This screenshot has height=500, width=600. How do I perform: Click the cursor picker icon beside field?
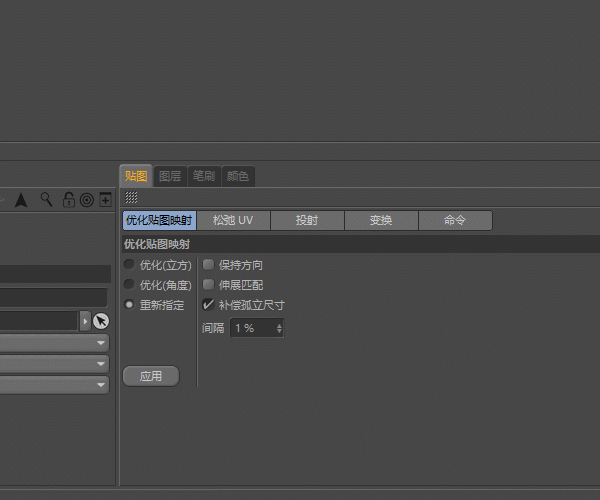[101, 321]
